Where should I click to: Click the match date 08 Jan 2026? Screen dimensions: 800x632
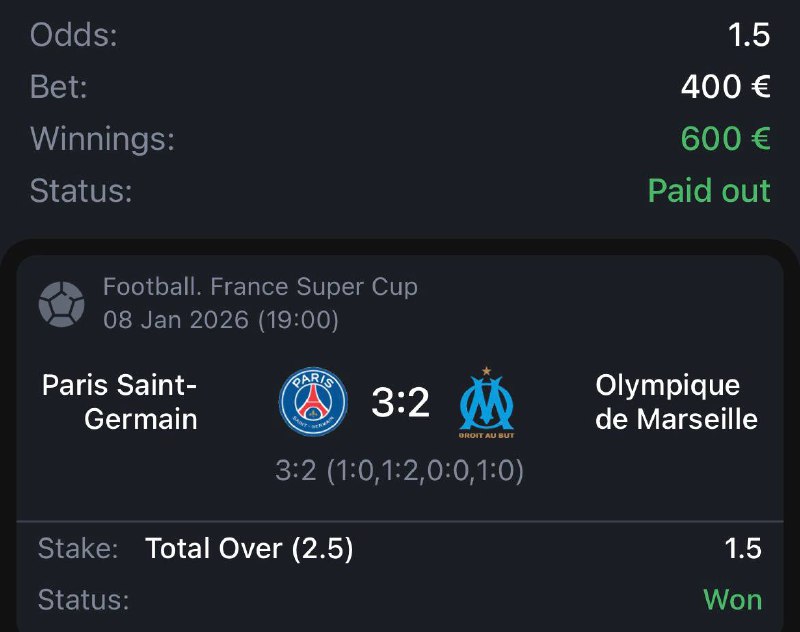point(220,321)
